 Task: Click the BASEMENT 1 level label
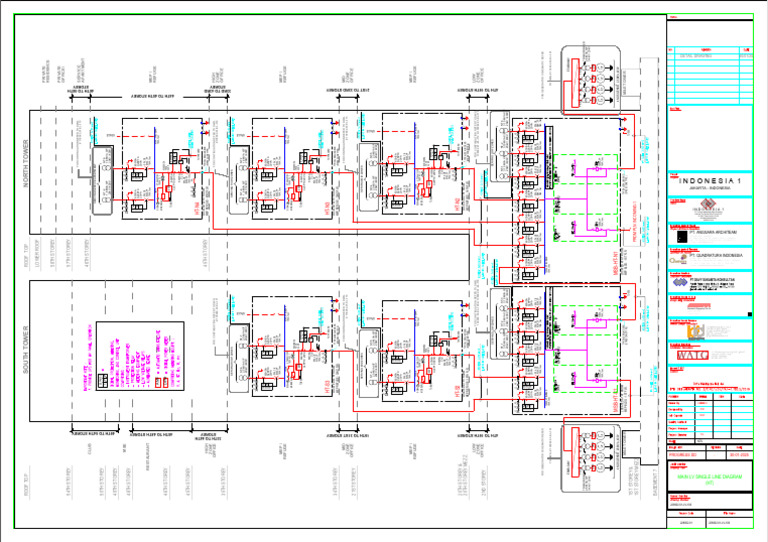(x=656, y=483)
